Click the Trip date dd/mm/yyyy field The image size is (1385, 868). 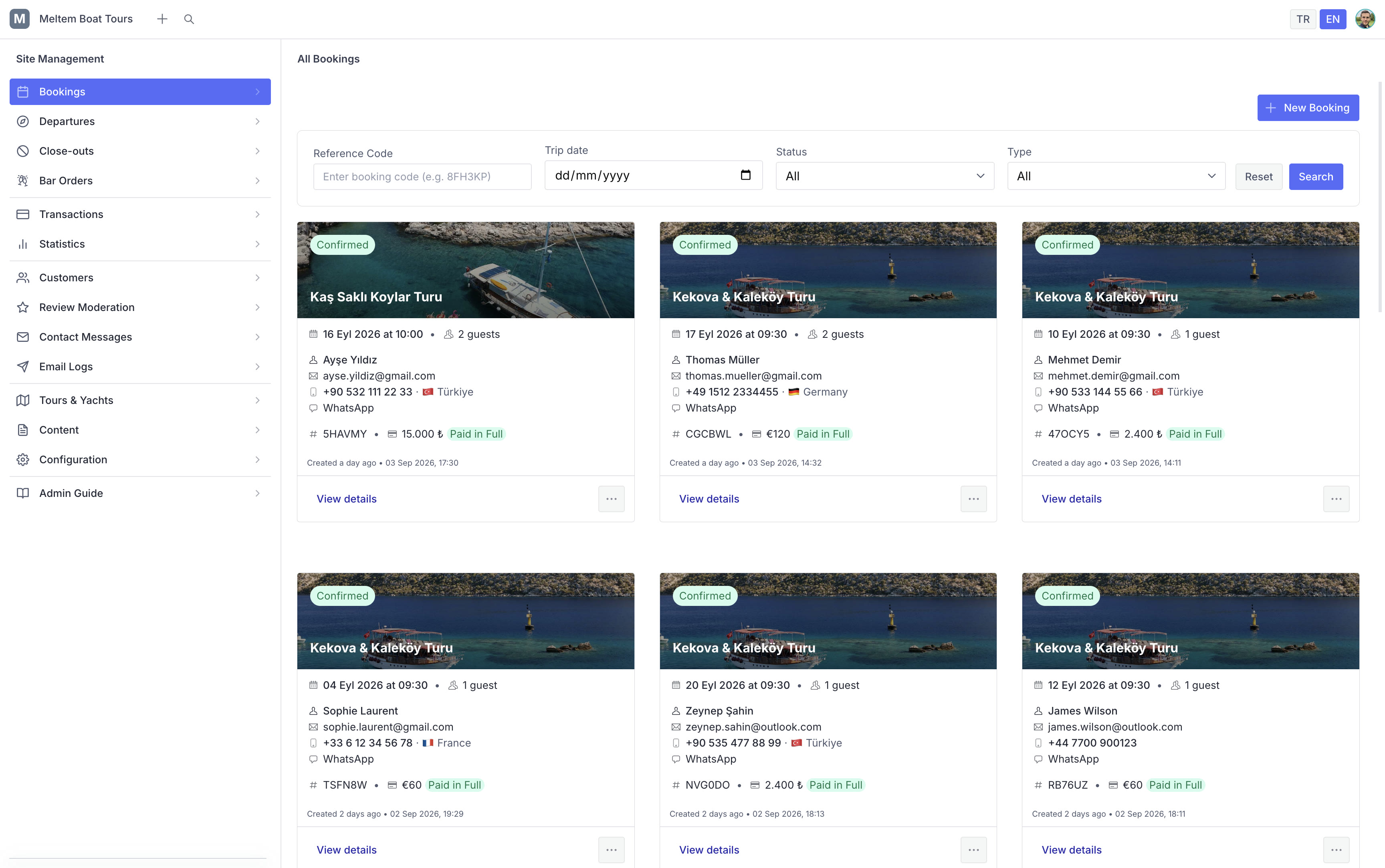point(653,175)
